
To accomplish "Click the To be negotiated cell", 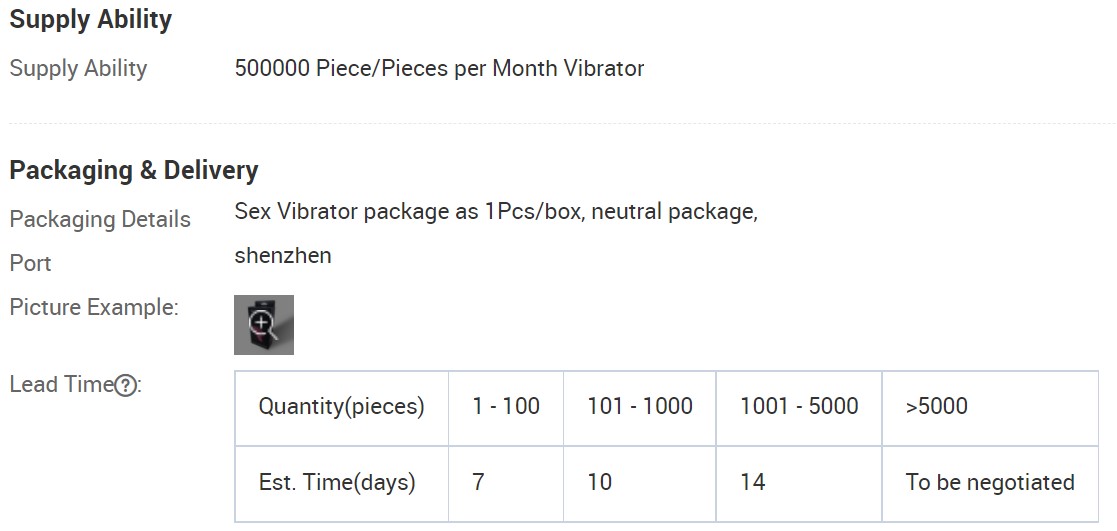I will (x=990, y=484).
